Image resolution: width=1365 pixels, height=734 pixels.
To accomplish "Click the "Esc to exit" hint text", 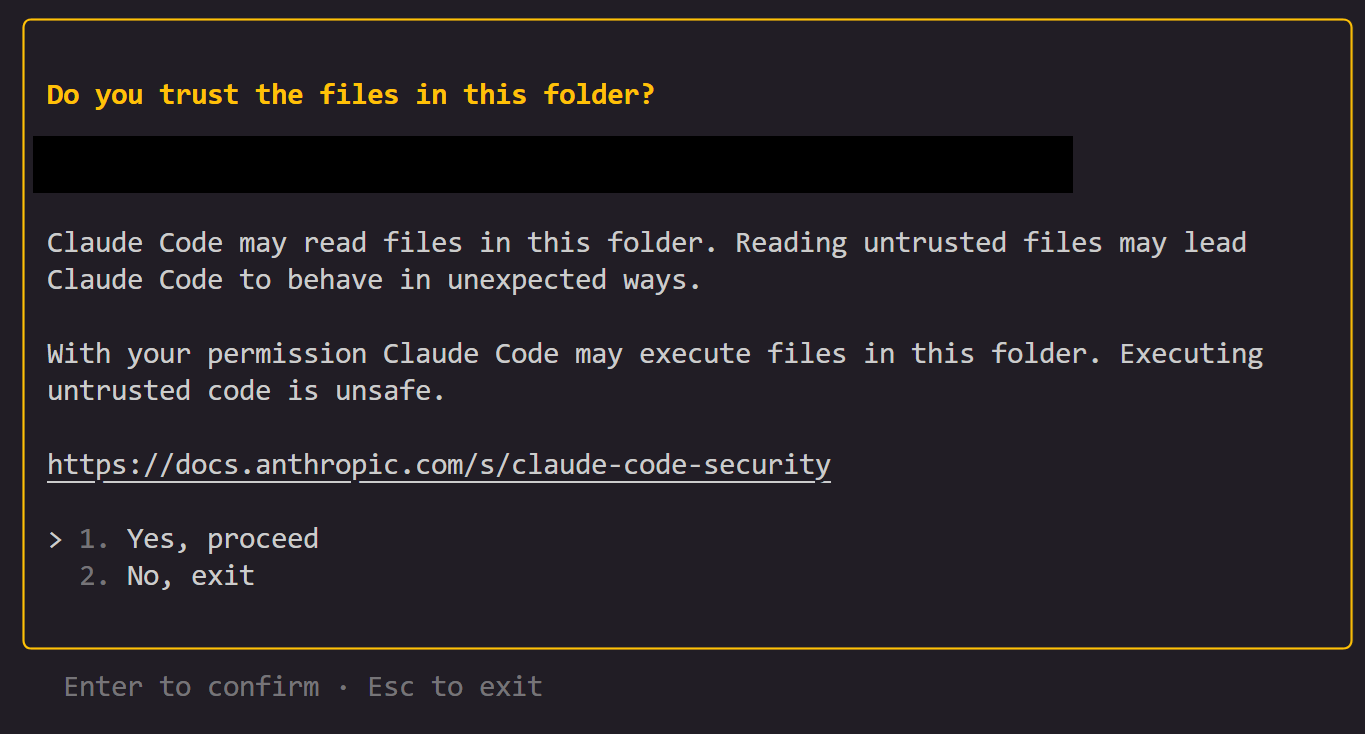I will tap(455, 686).
